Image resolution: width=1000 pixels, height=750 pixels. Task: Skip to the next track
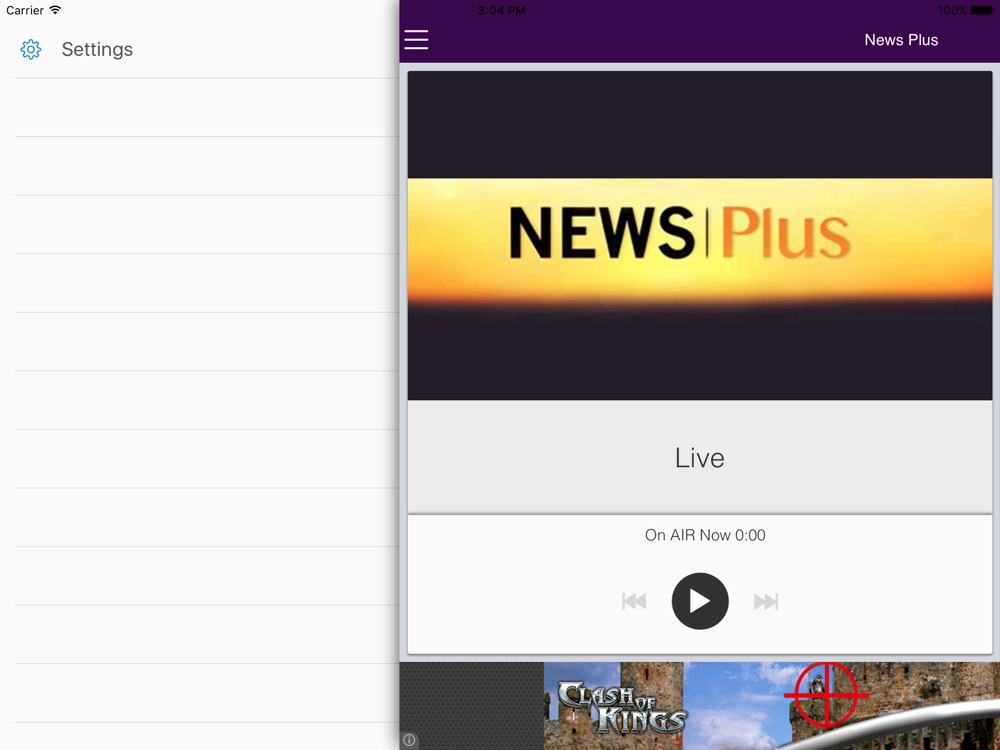click(x=766, y=601)
